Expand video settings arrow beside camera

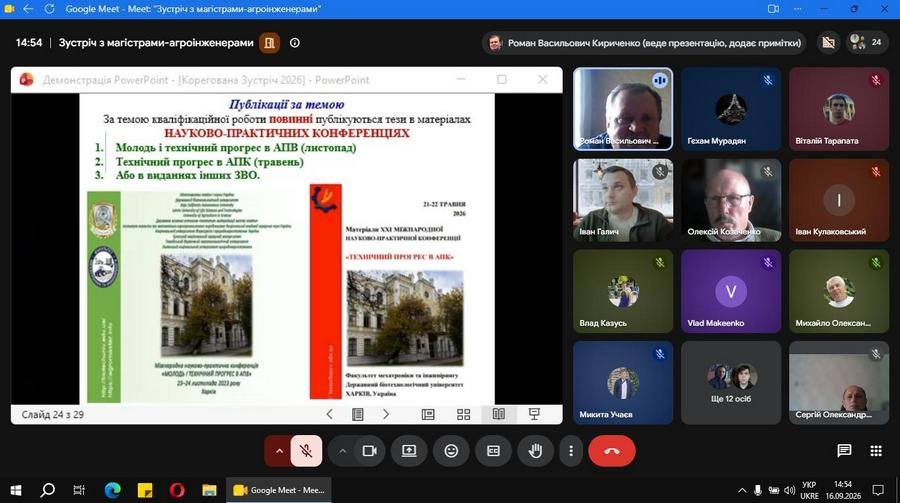click(343, 451)
